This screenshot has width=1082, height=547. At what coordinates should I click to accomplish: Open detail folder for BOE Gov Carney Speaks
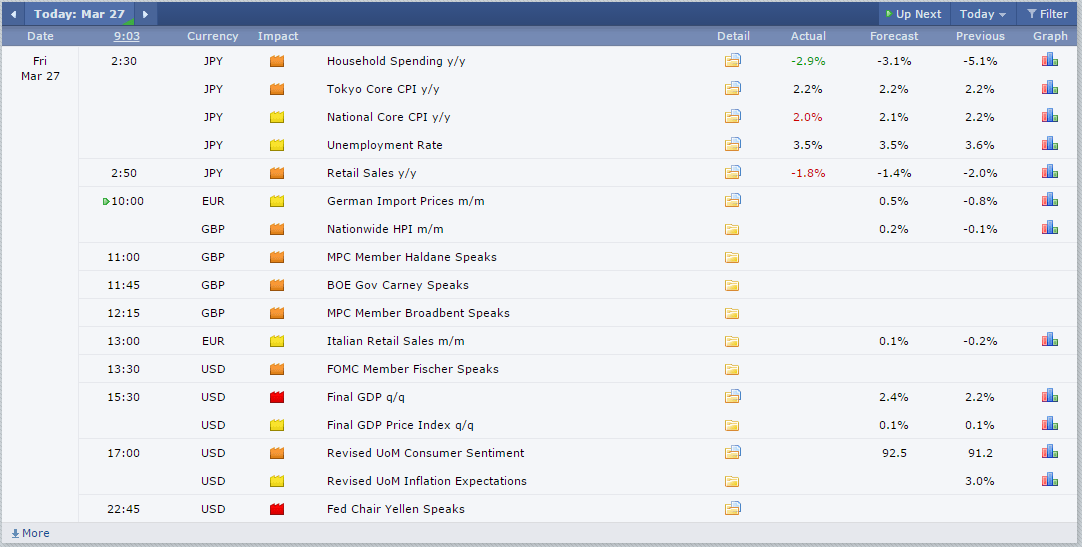[x=732, y=285]
